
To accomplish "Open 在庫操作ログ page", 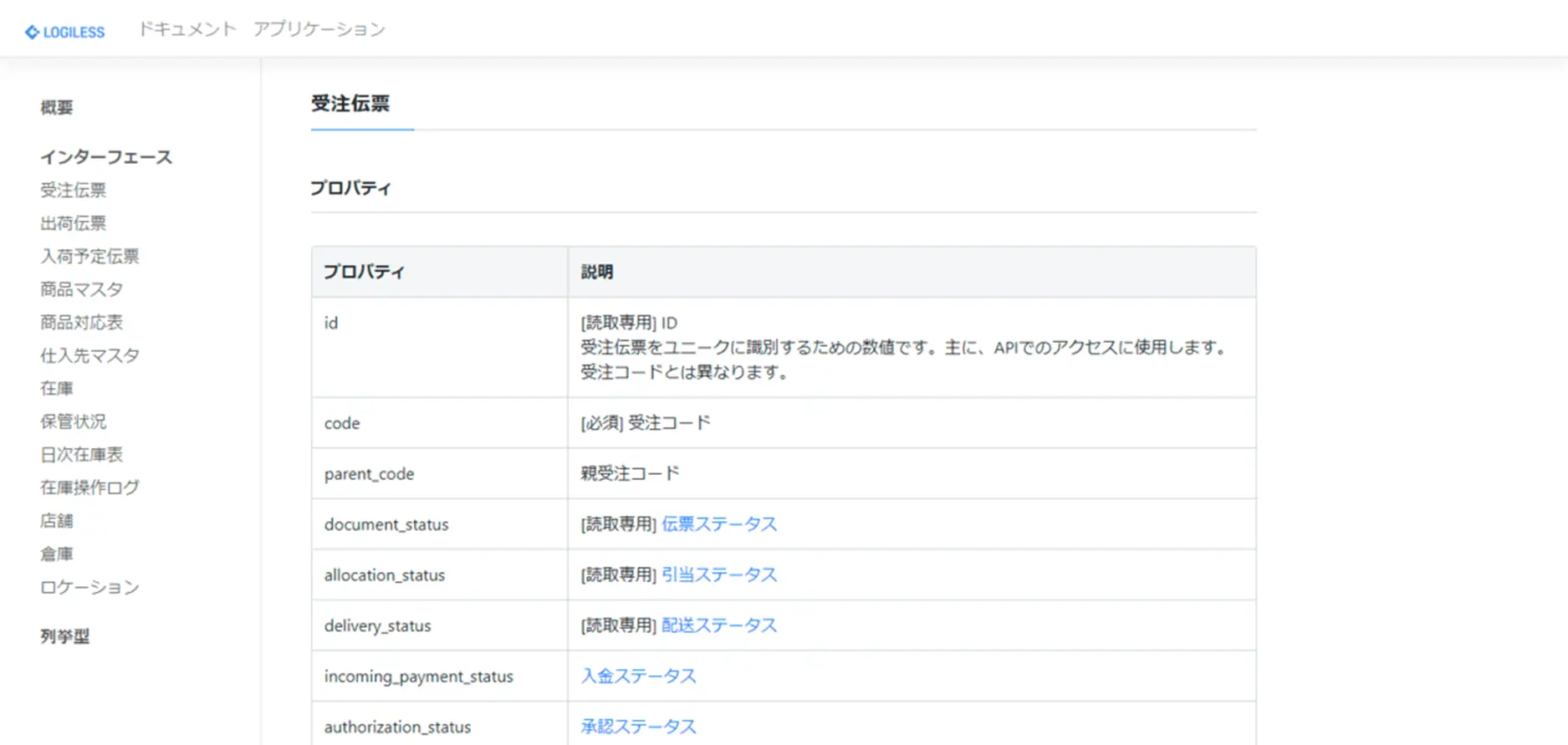I will point(89,487).
